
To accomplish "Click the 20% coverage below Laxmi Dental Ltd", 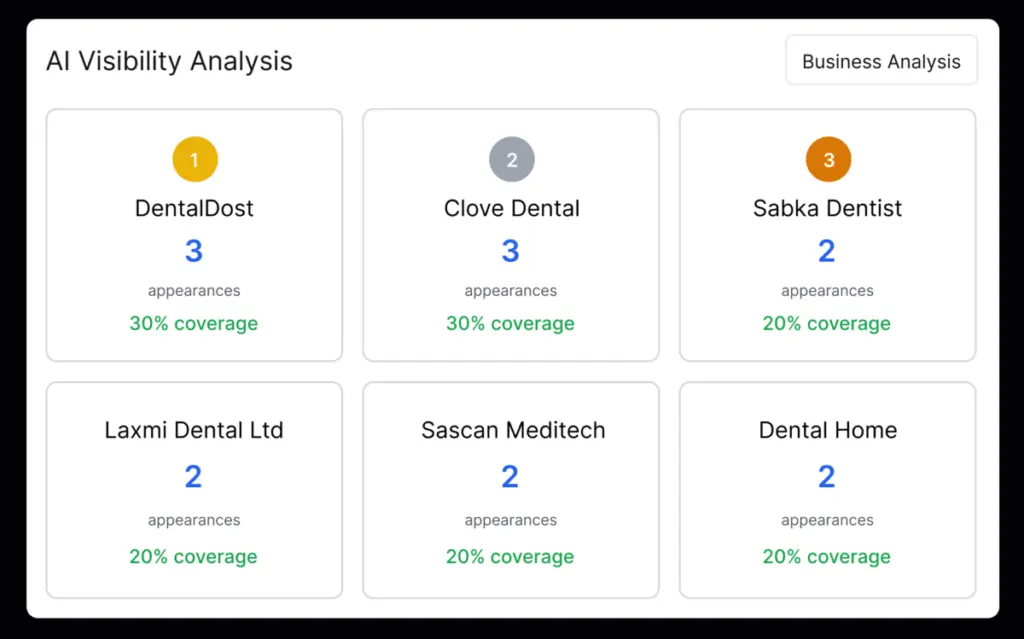I will 194,556.
